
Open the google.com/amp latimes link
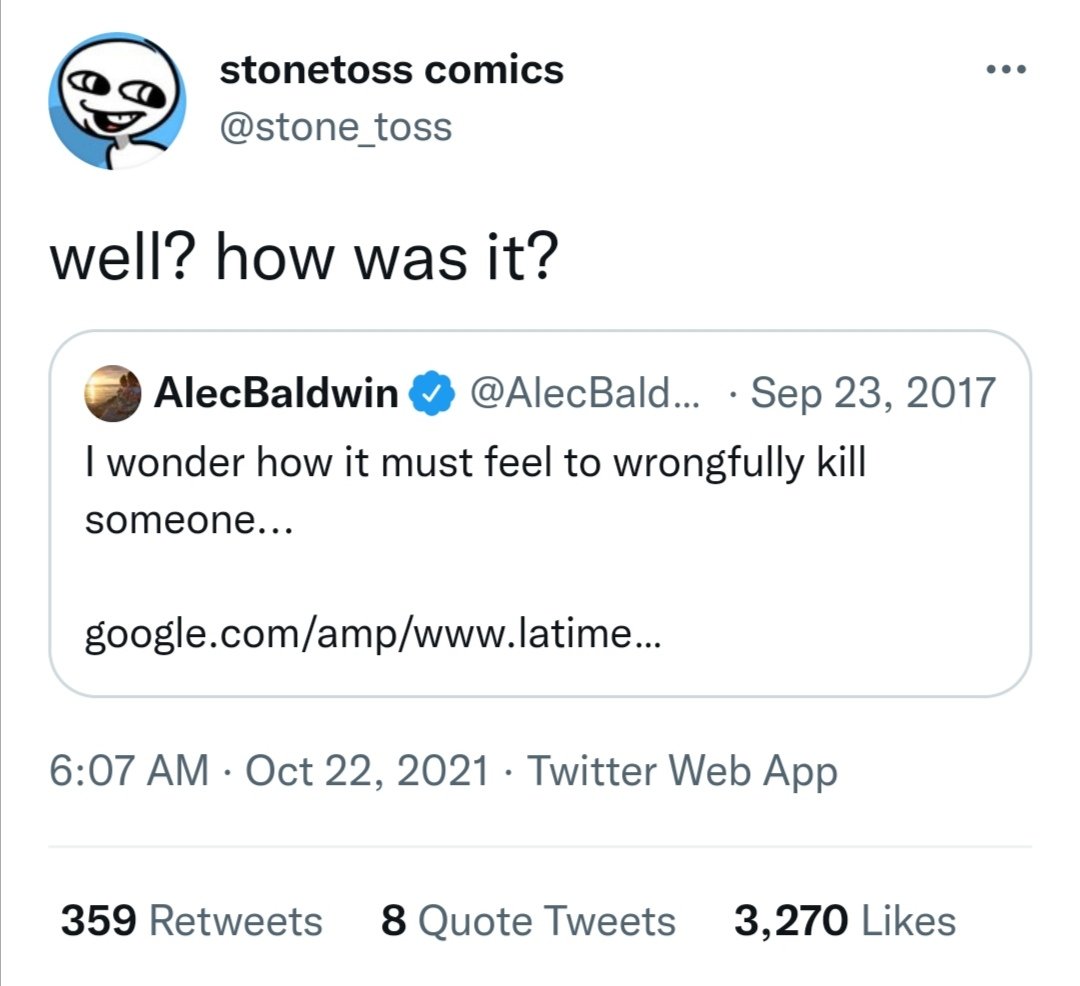click(372, 632)
